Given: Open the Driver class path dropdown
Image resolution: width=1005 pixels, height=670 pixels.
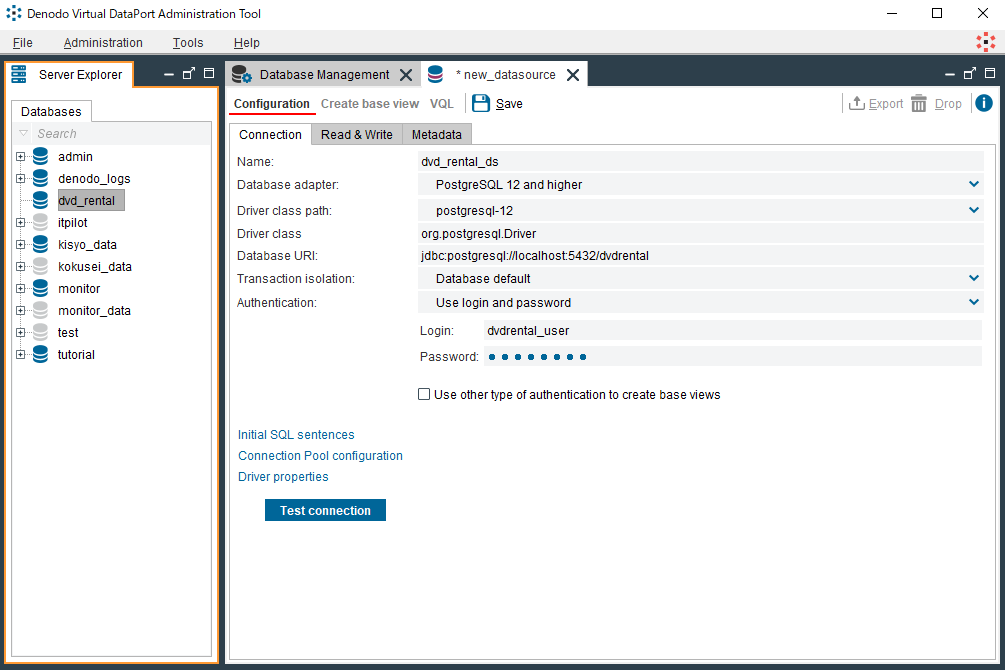Looking at the screenshot, I should click(x=974, y=210).
